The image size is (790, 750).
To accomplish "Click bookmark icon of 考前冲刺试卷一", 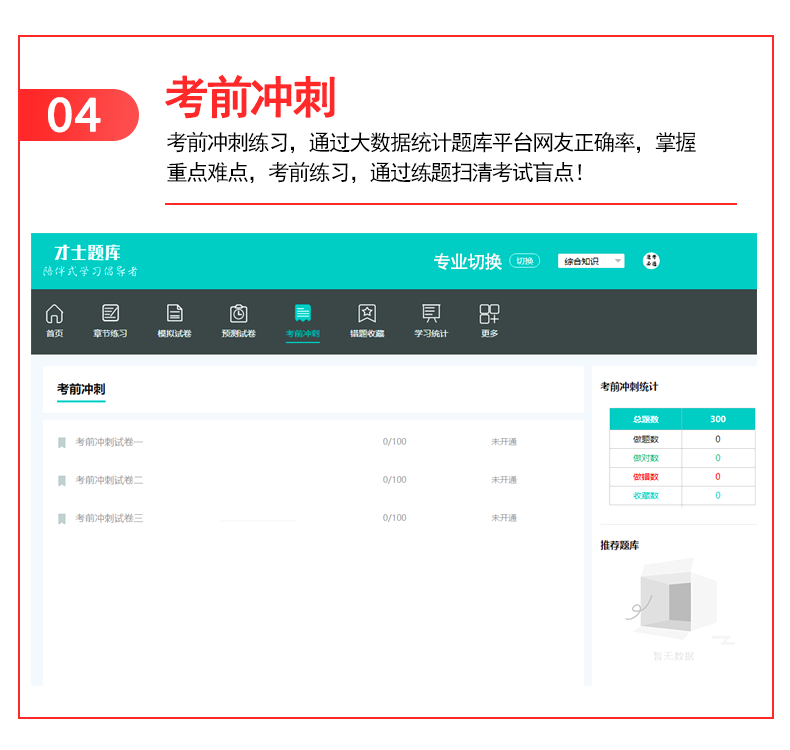I will point(62,442).
